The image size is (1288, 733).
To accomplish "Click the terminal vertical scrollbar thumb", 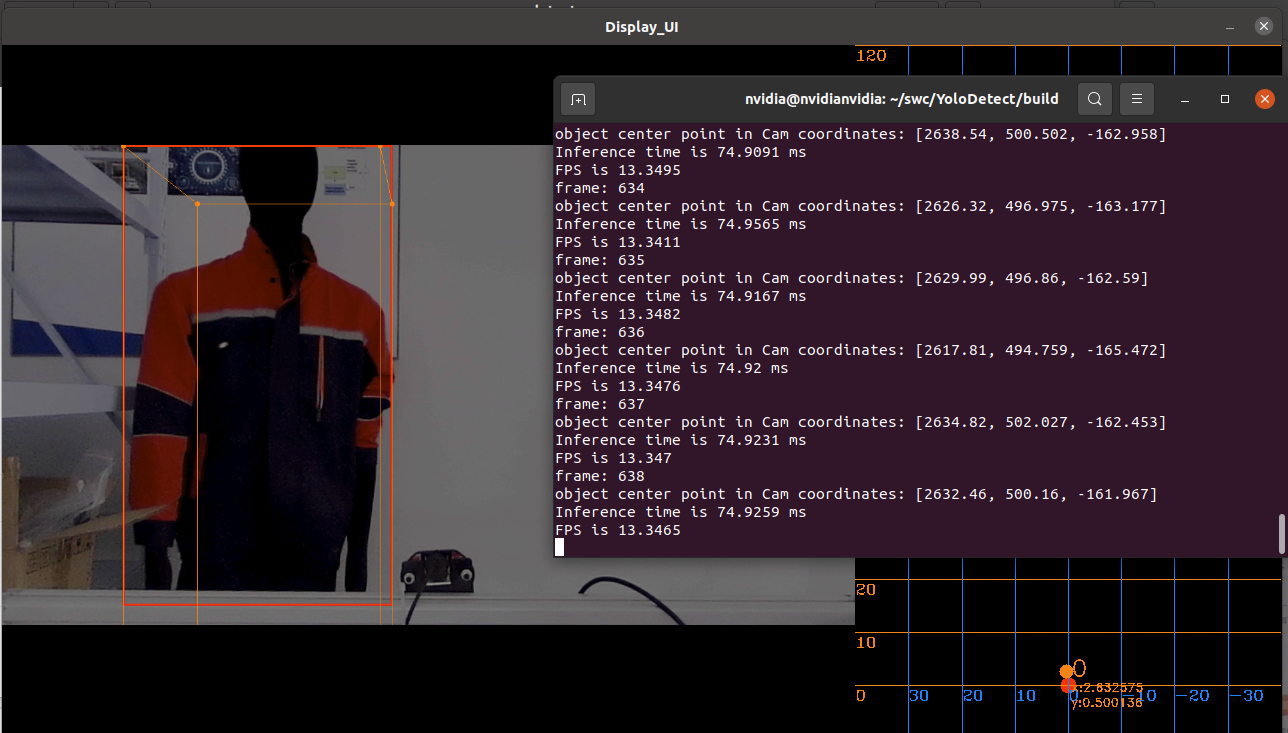I will pyautogui.click(x=1281, y=534).
